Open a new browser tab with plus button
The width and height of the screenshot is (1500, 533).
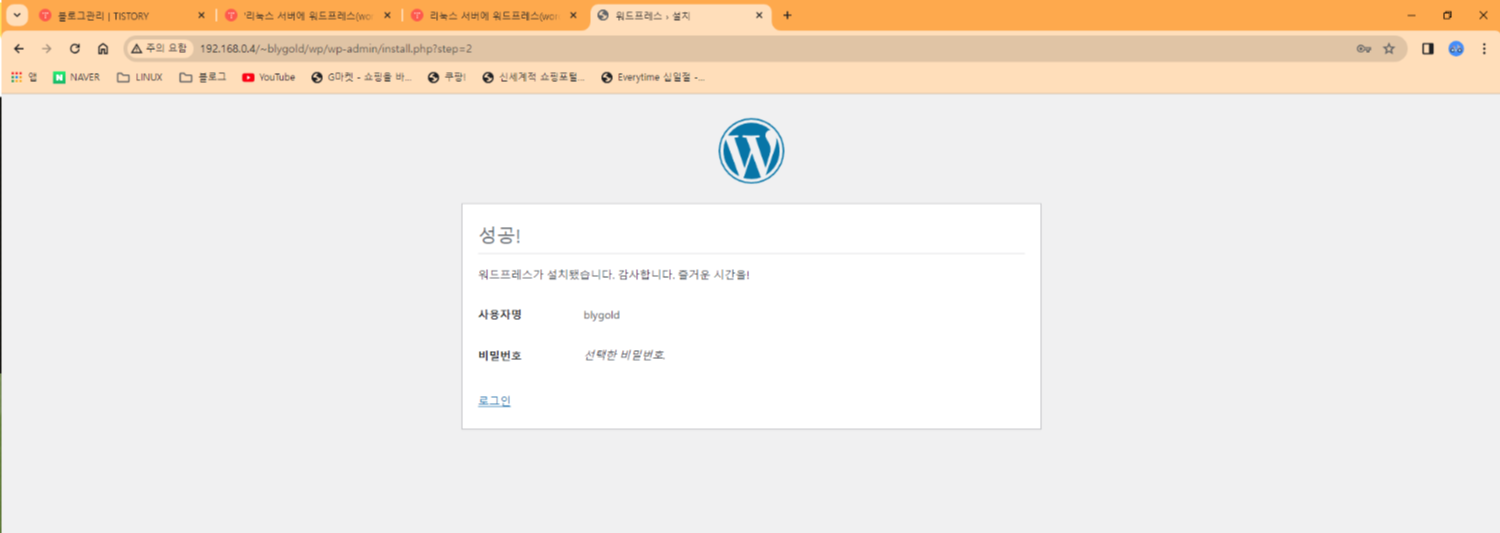pyautogui.click(x=787, y=16)
